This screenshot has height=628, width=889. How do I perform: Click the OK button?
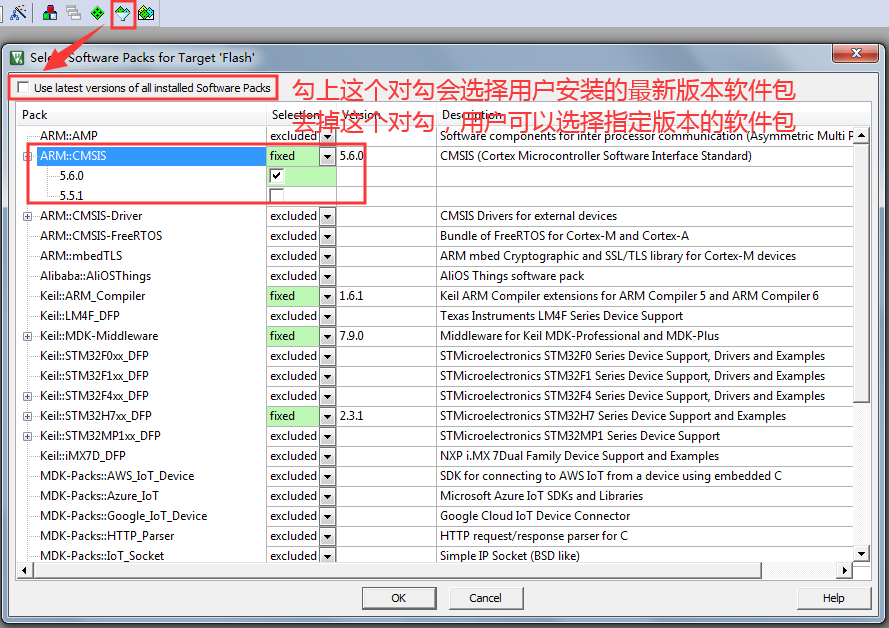[399, 598]
